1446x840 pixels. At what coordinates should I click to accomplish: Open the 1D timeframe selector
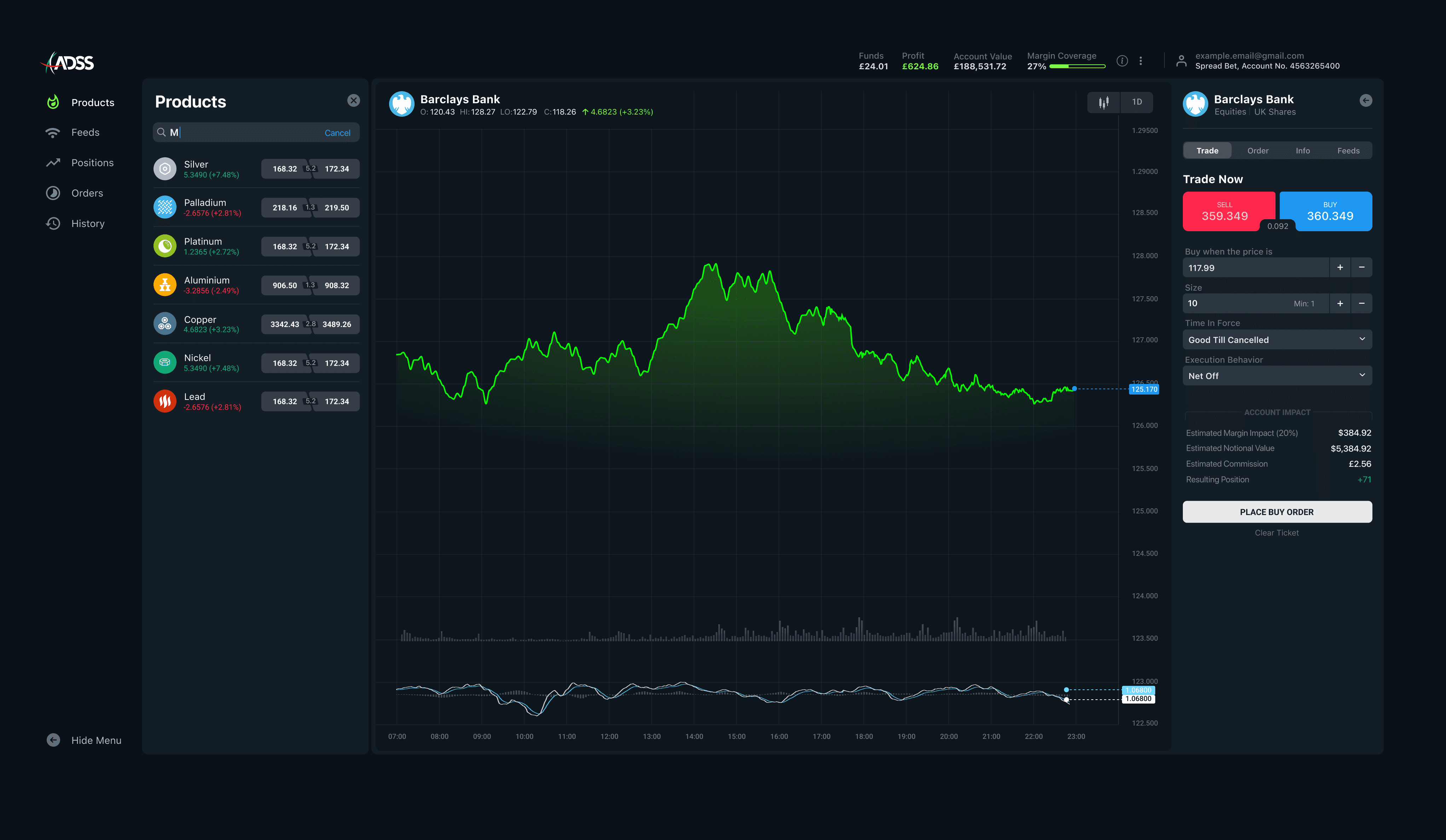(1136, 102)
